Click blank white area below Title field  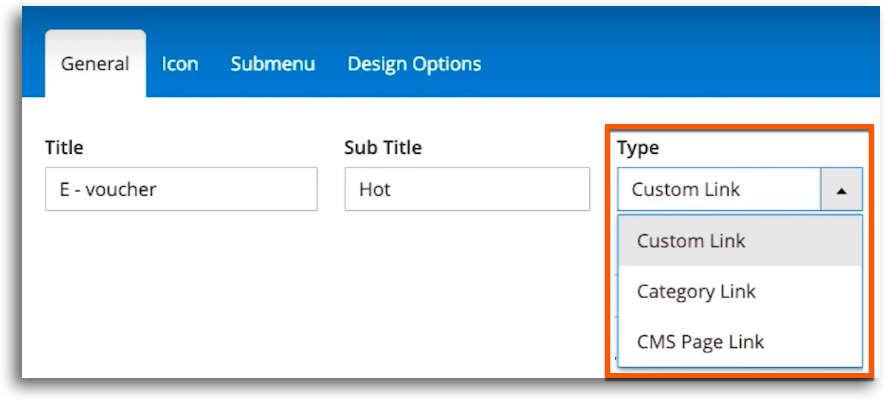[x=181, y=294]
